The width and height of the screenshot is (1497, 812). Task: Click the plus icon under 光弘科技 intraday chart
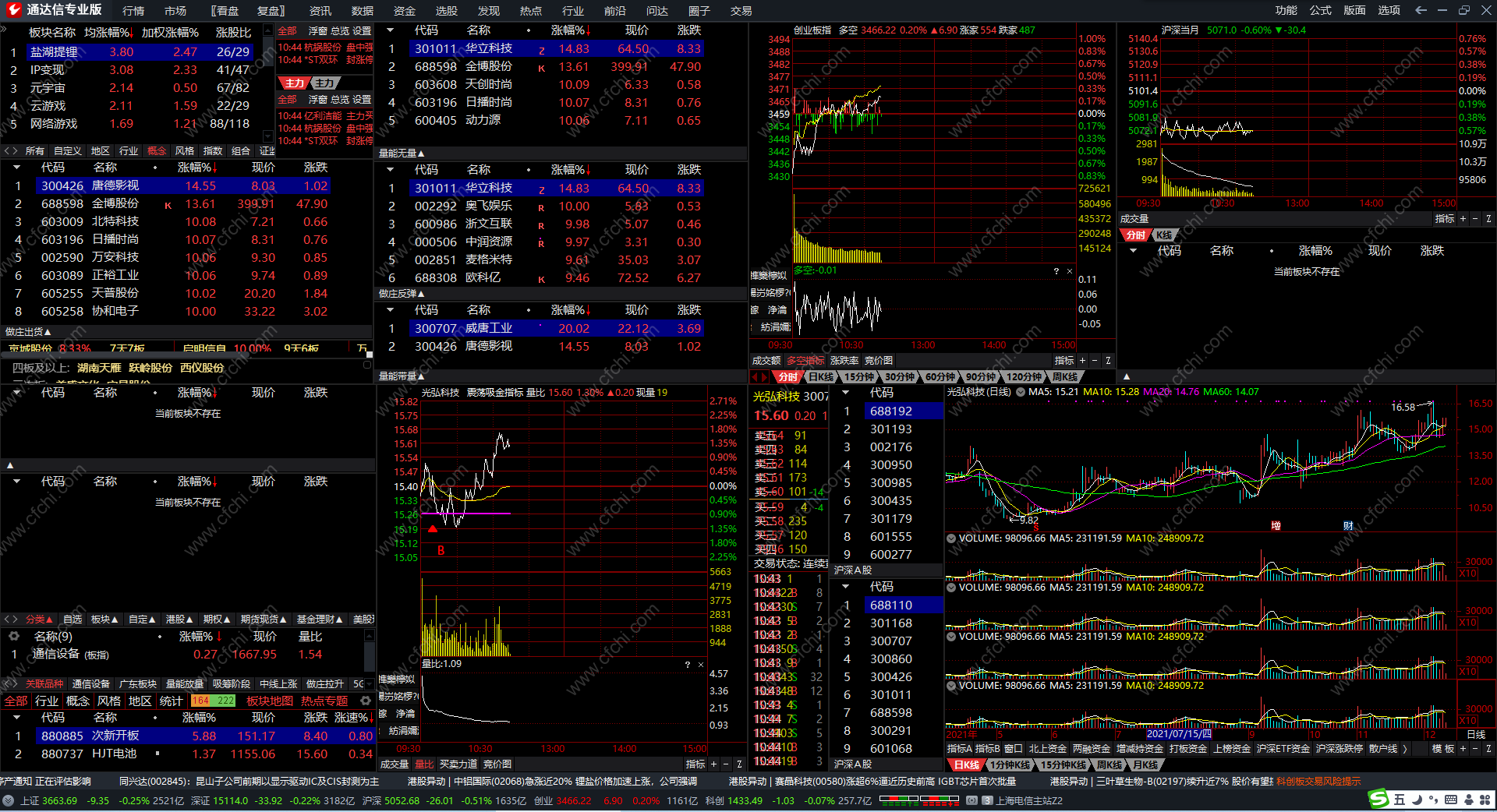[x=713, y=764]
